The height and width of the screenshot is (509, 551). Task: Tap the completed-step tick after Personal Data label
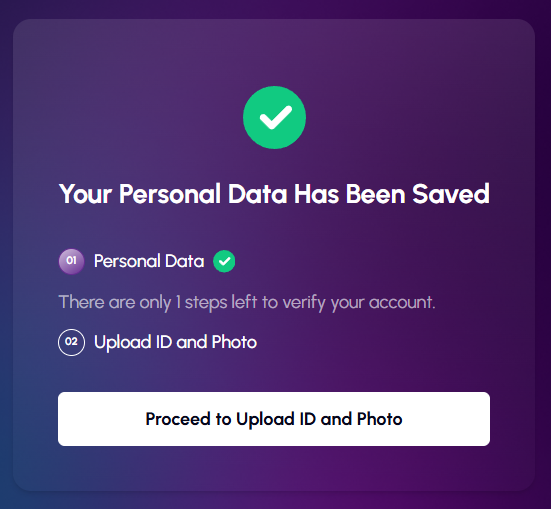tap(224, 261)
